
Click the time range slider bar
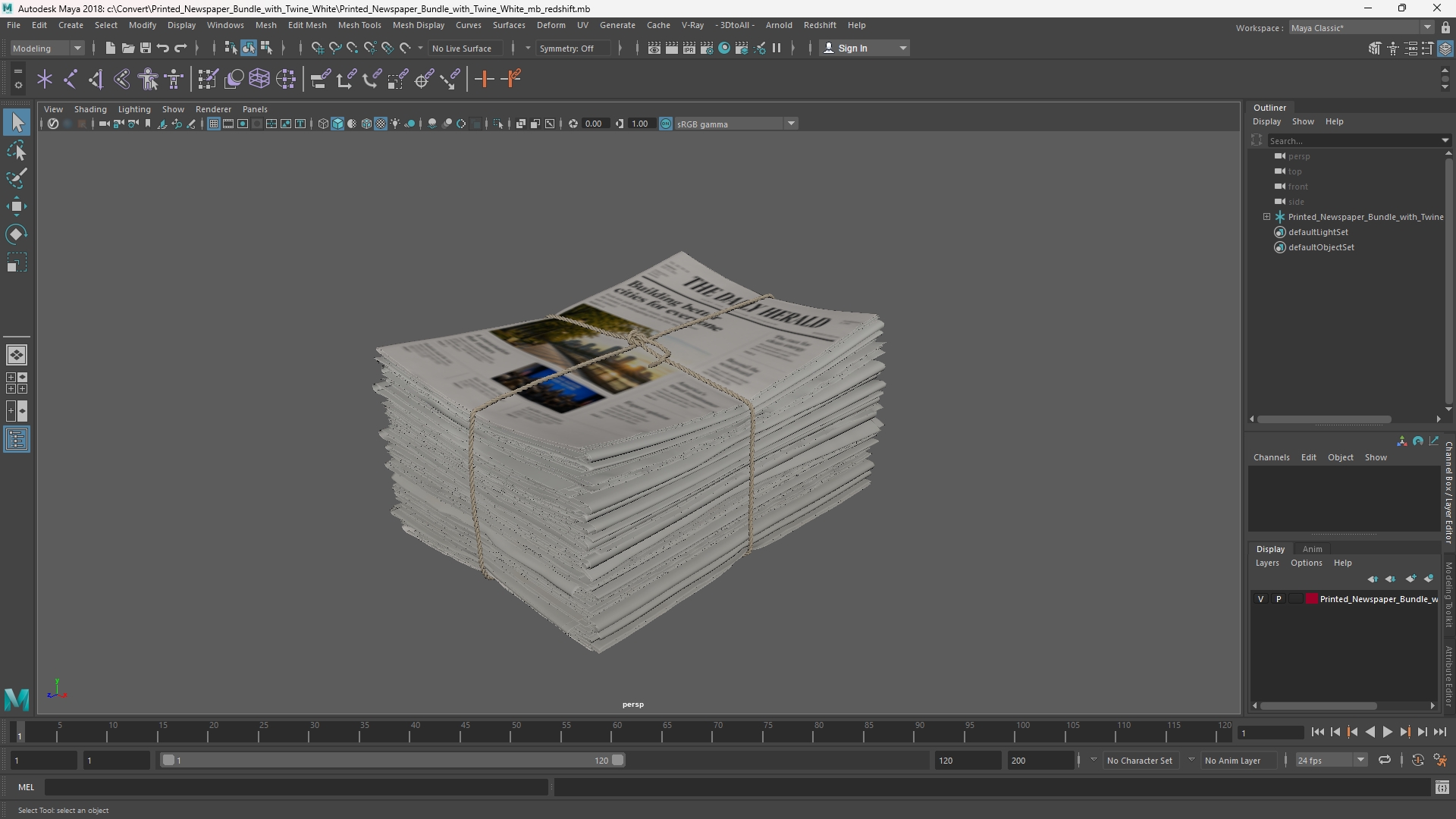click(393, 760)
